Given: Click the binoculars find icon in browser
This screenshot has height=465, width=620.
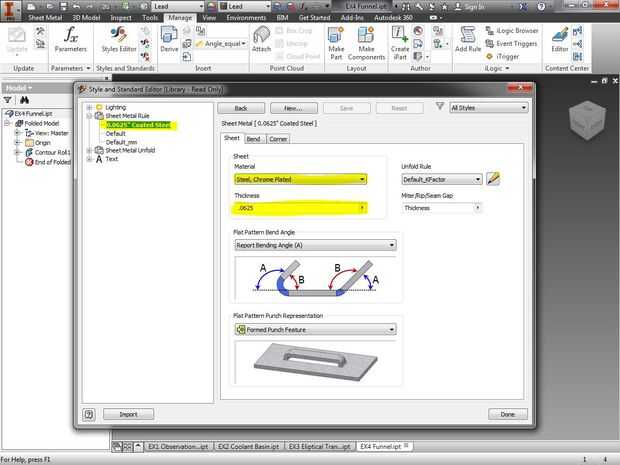Looking at the screenshot, I should [x=24, y=100].
